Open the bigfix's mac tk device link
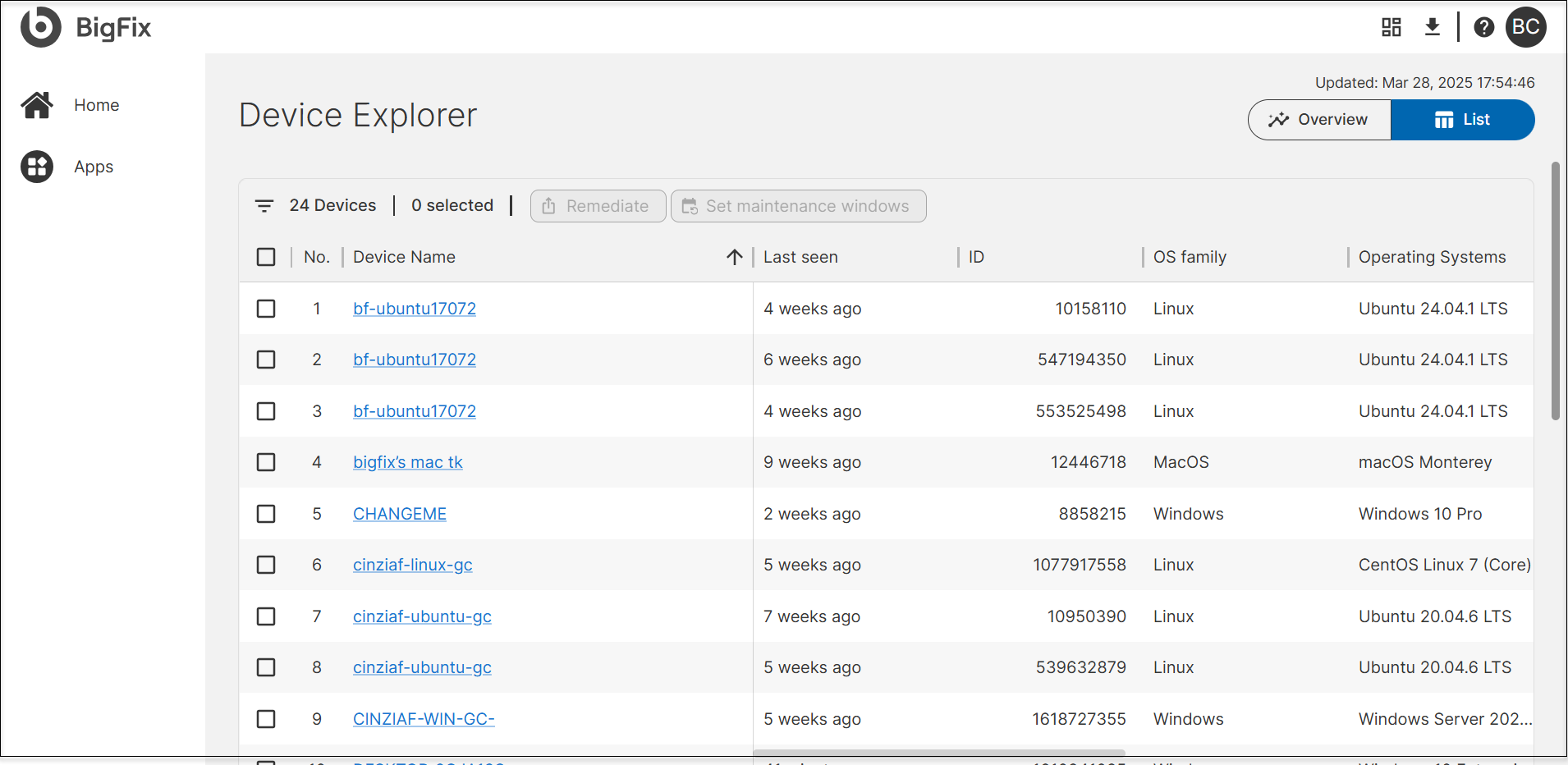Screen dimensions: 1568x765 click(x=408, y=462)
